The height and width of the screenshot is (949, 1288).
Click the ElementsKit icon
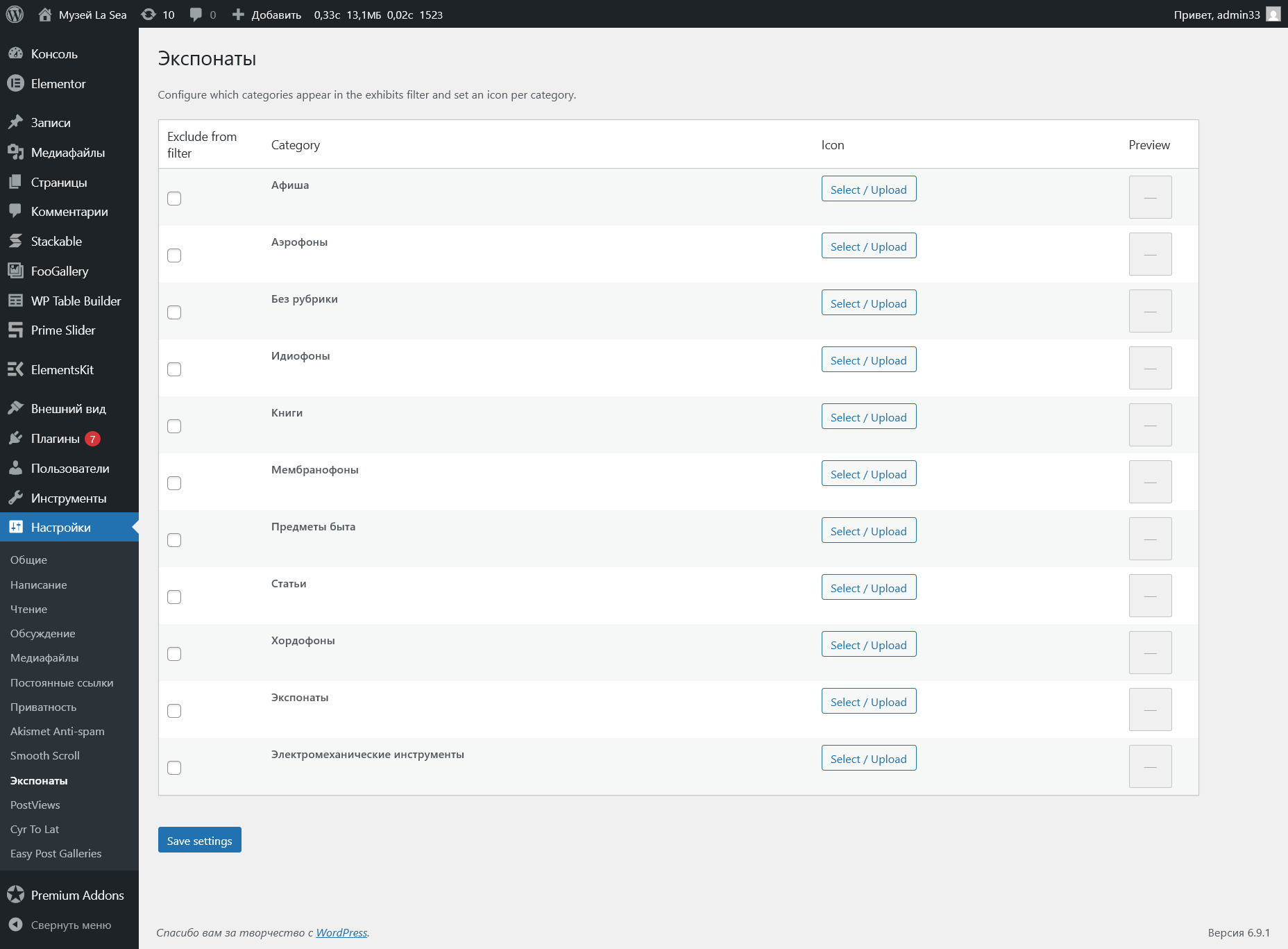pos(15,369)
